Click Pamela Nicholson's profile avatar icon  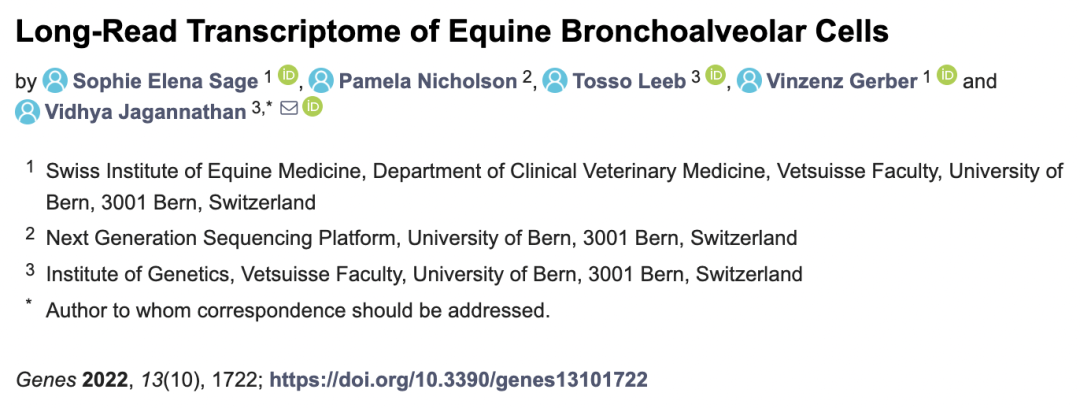pyautogui.click(x=321, y=81)
